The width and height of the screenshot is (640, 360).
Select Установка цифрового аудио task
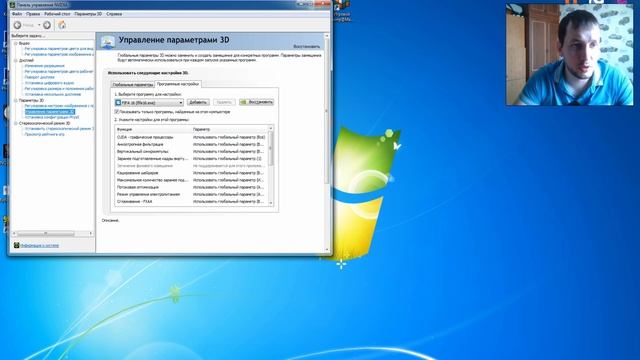[x=49, y=83]
